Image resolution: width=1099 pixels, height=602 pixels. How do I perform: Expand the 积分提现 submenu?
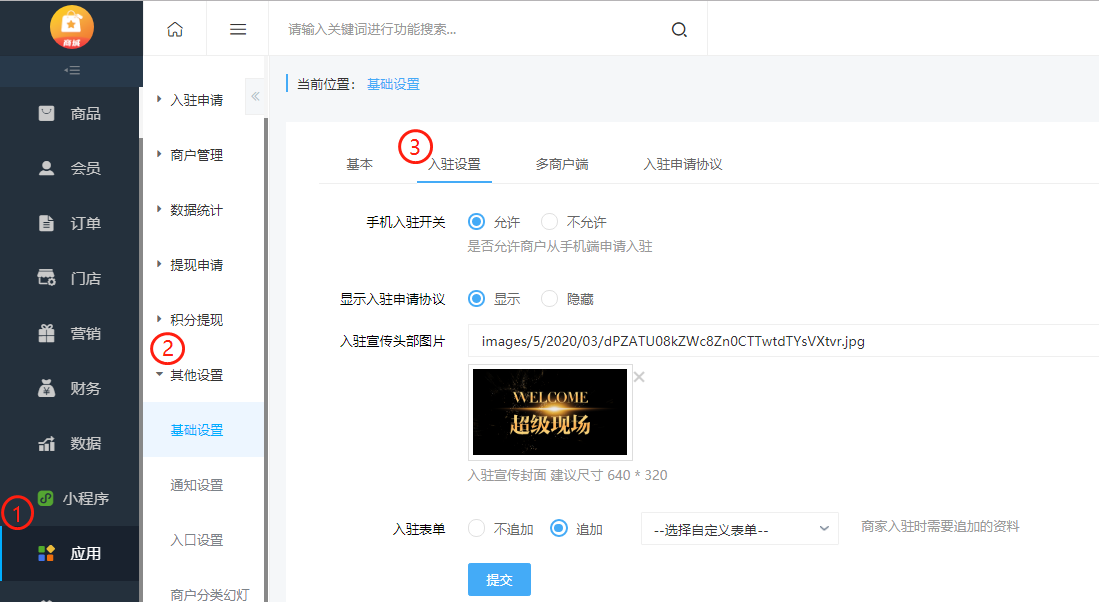pos(189,320)
